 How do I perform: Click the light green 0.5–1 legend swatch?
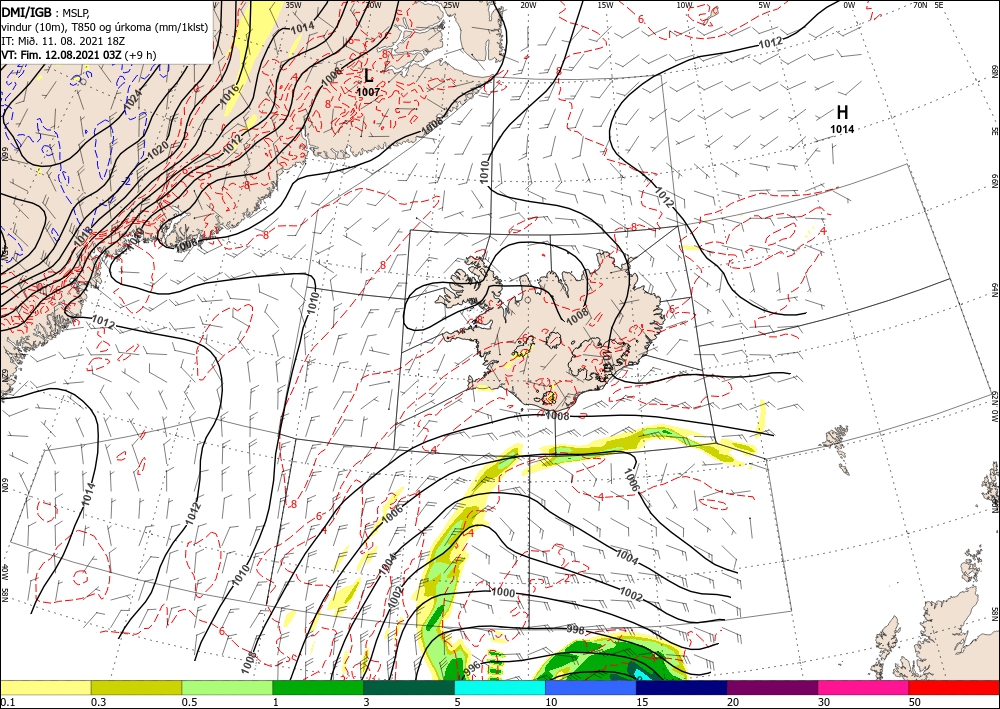(x=227, y=687)
